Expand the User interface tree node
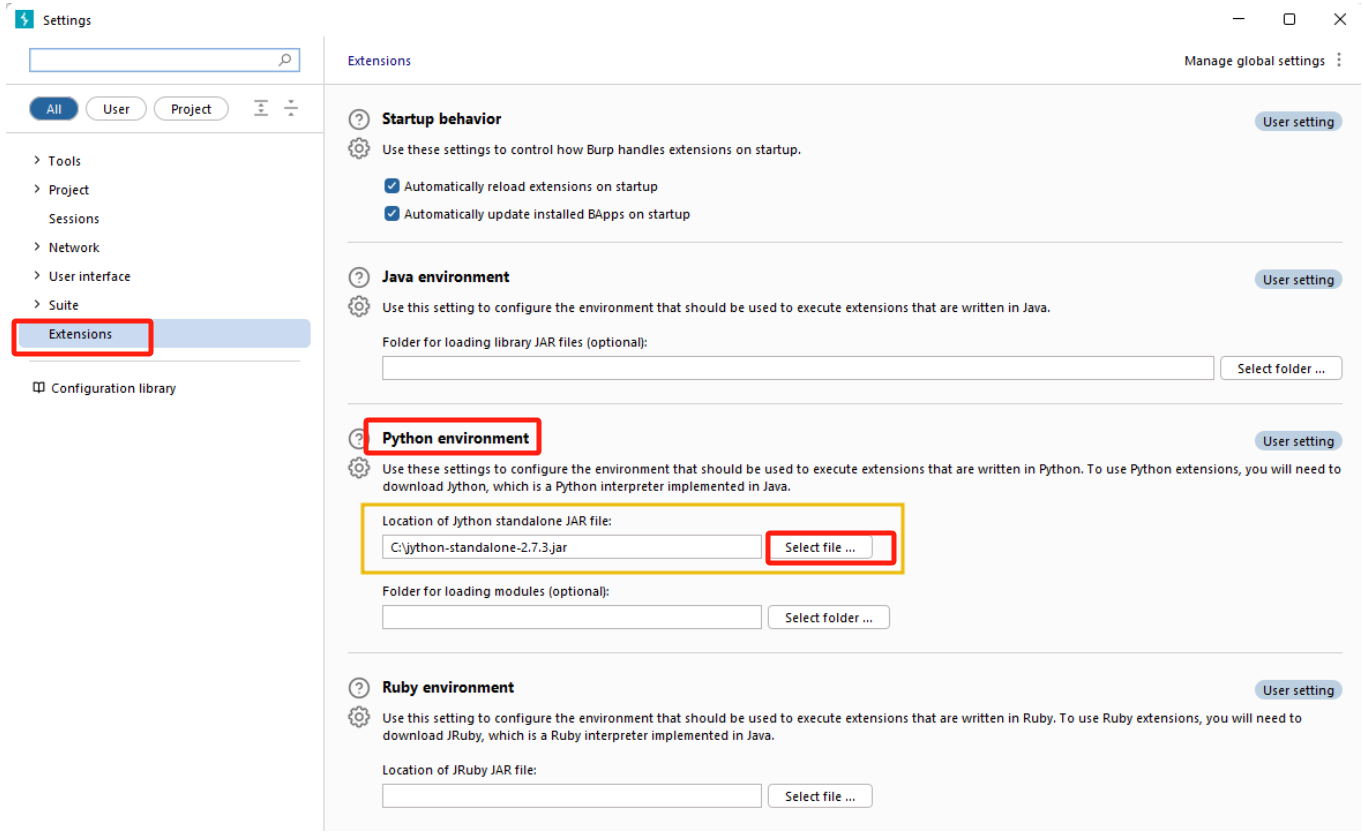The height and width of the screenshot is (835, 1363). tap(37, 276)
